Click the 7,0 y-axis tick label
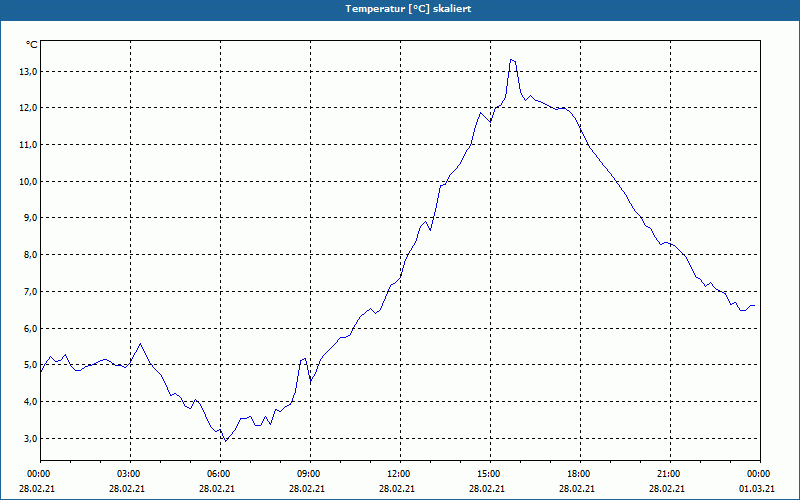The image size is (800, 500). tap(31, 292)
